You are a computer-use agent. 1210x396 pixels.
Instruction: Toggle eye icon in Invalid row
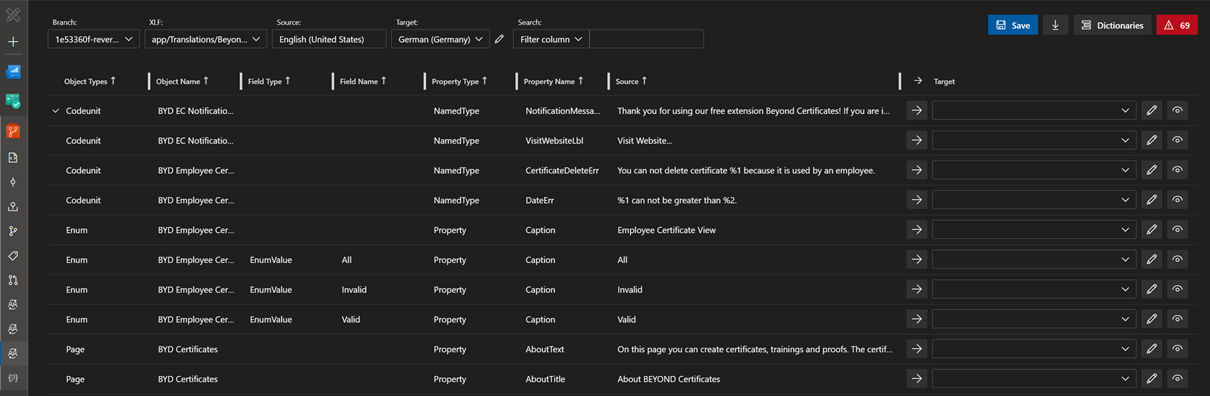[1178, 290]
